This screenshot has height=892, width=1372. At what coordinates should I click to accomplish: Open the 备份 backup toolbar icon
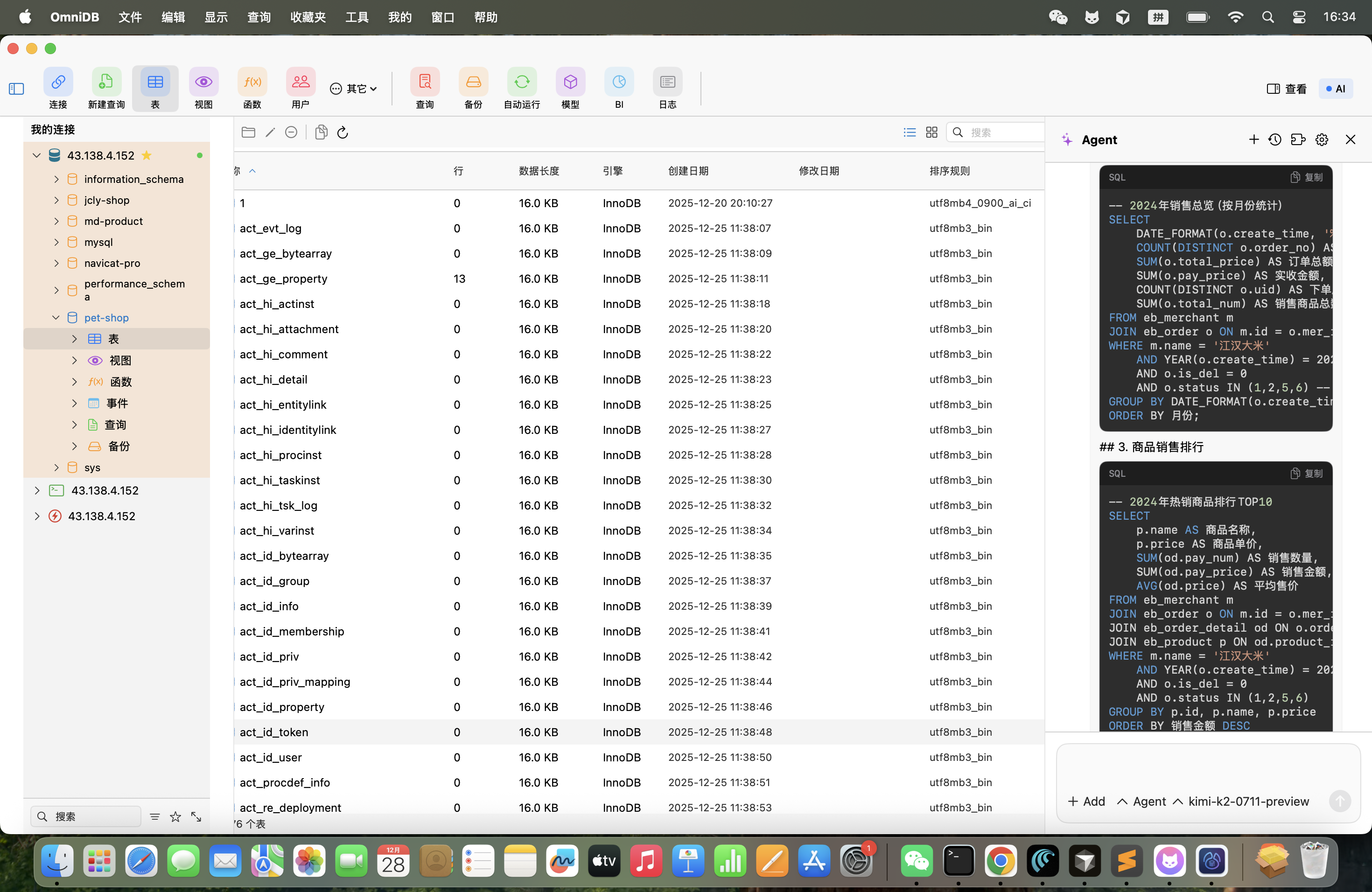[473, 83]
